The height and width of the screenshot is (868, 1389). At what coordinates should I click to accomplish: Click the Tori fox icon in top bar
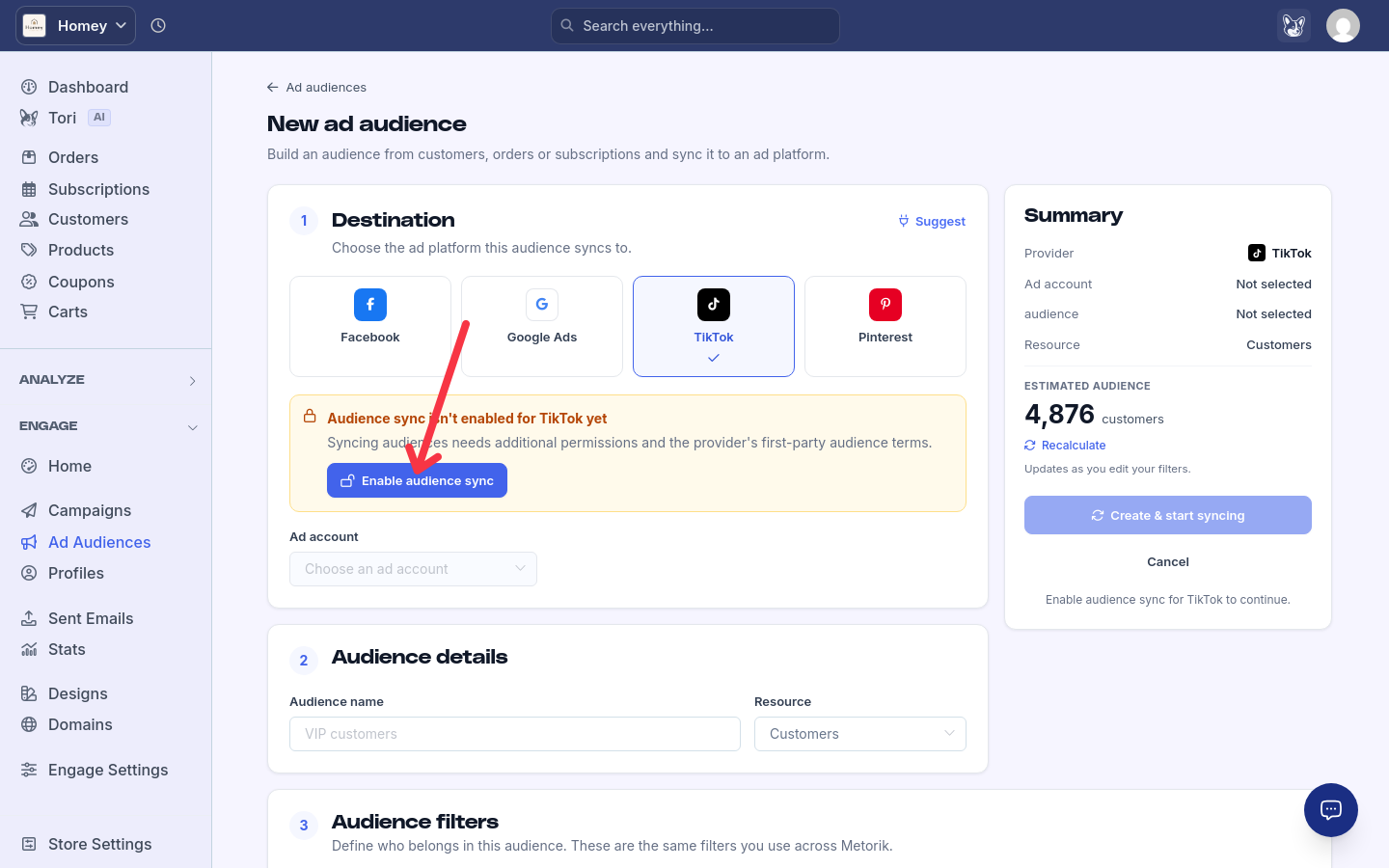pos(1294,26)
